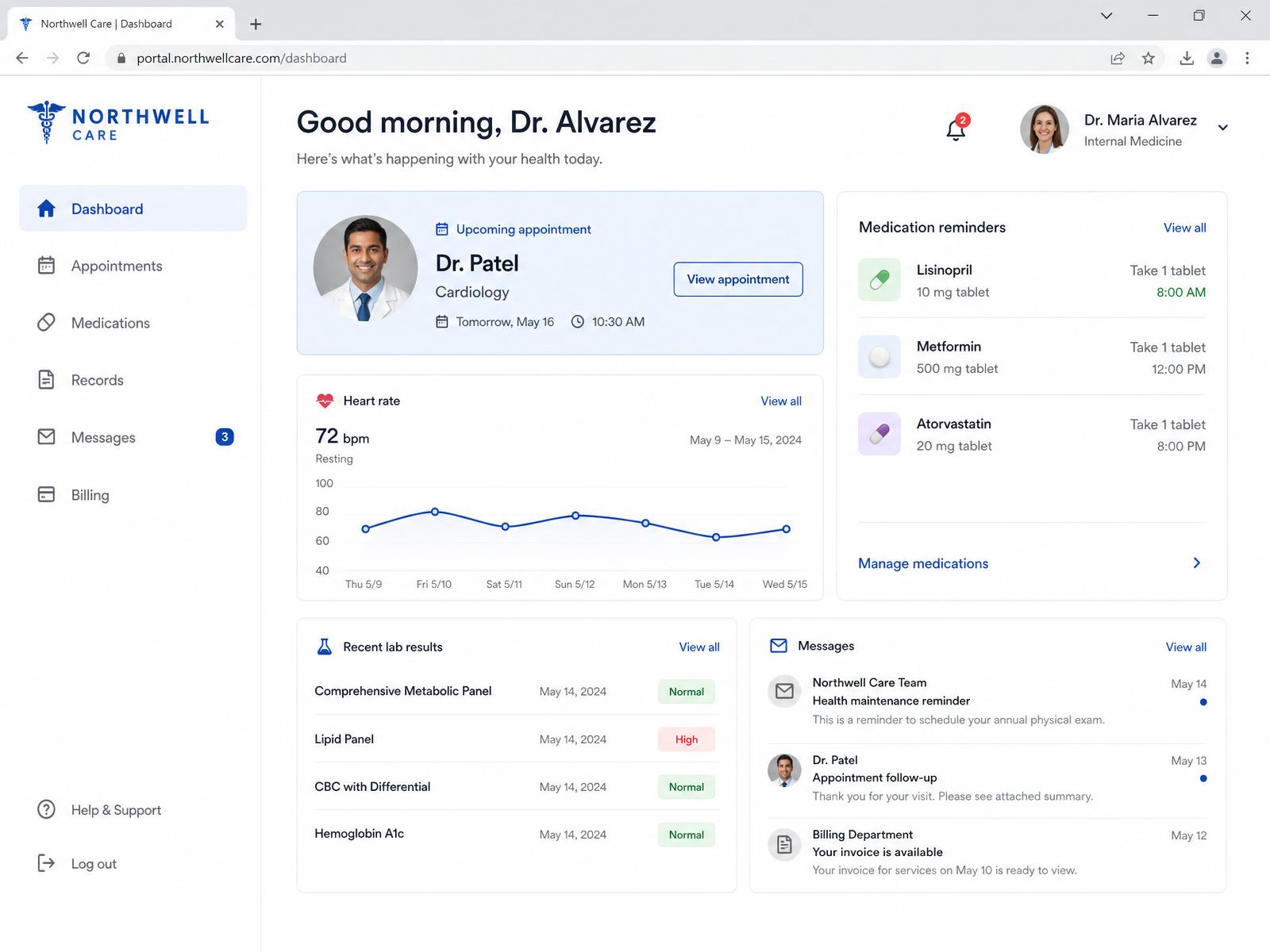This screenshot has width=1270, height=952.
Task: Open the Comprehensive Metabolic Panel result
Action: (517, 691)
